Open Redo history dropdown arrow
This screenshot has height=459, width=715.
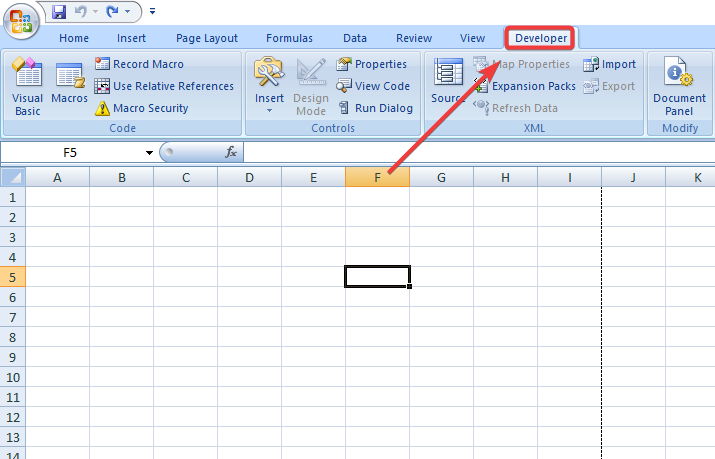(128, 11)
